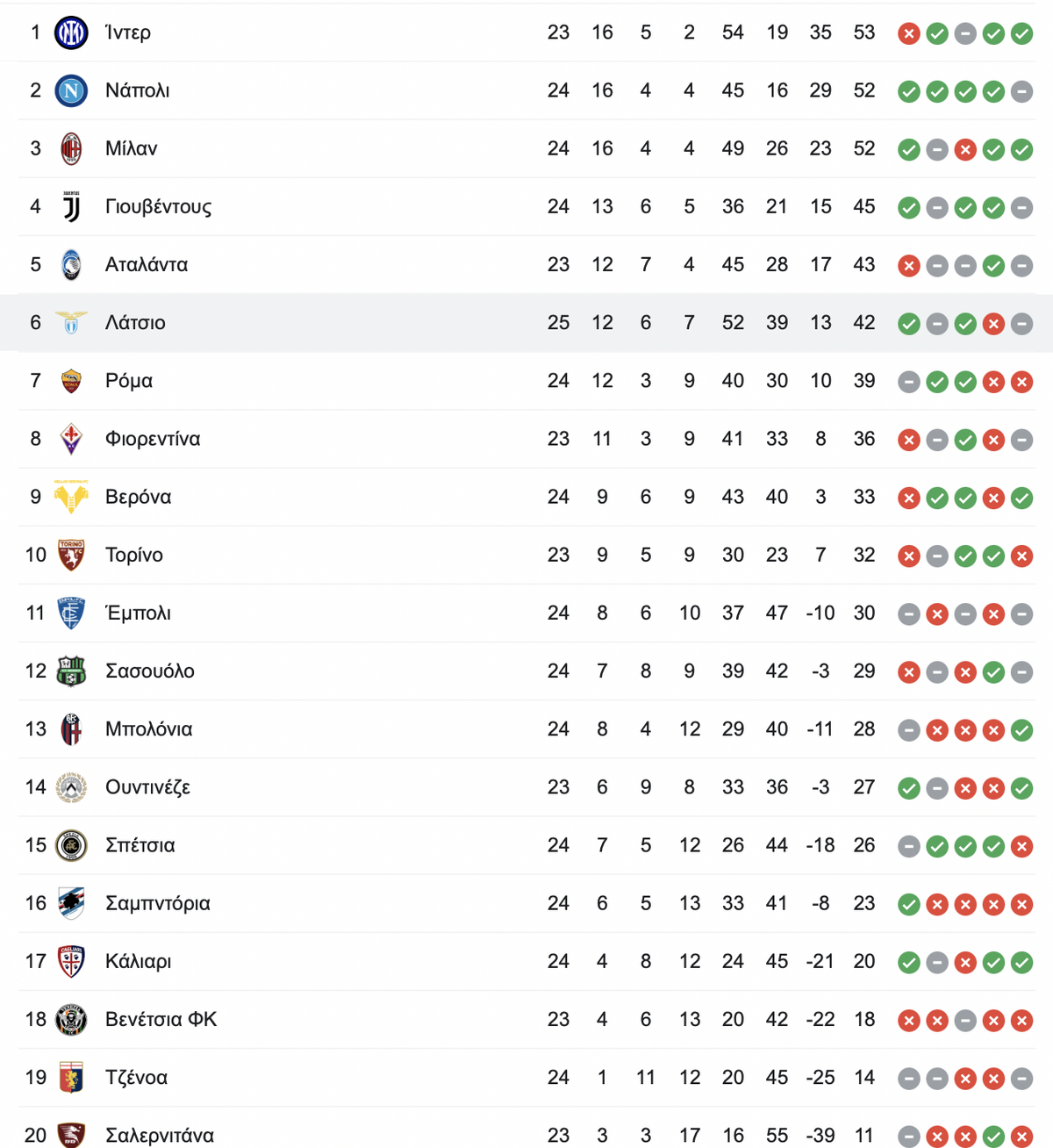Open the Sassuolo green crest icon
The image size is (1053, 1148).
71,671
